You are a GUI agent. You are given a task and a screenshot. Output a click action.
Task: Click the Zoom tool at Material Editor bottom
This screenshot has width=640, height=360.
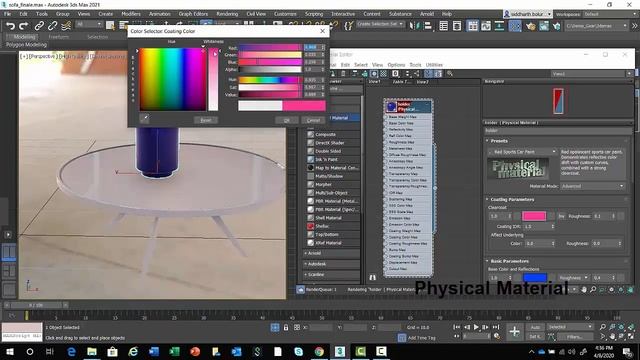pyautogui.click(x=593, y=289)
